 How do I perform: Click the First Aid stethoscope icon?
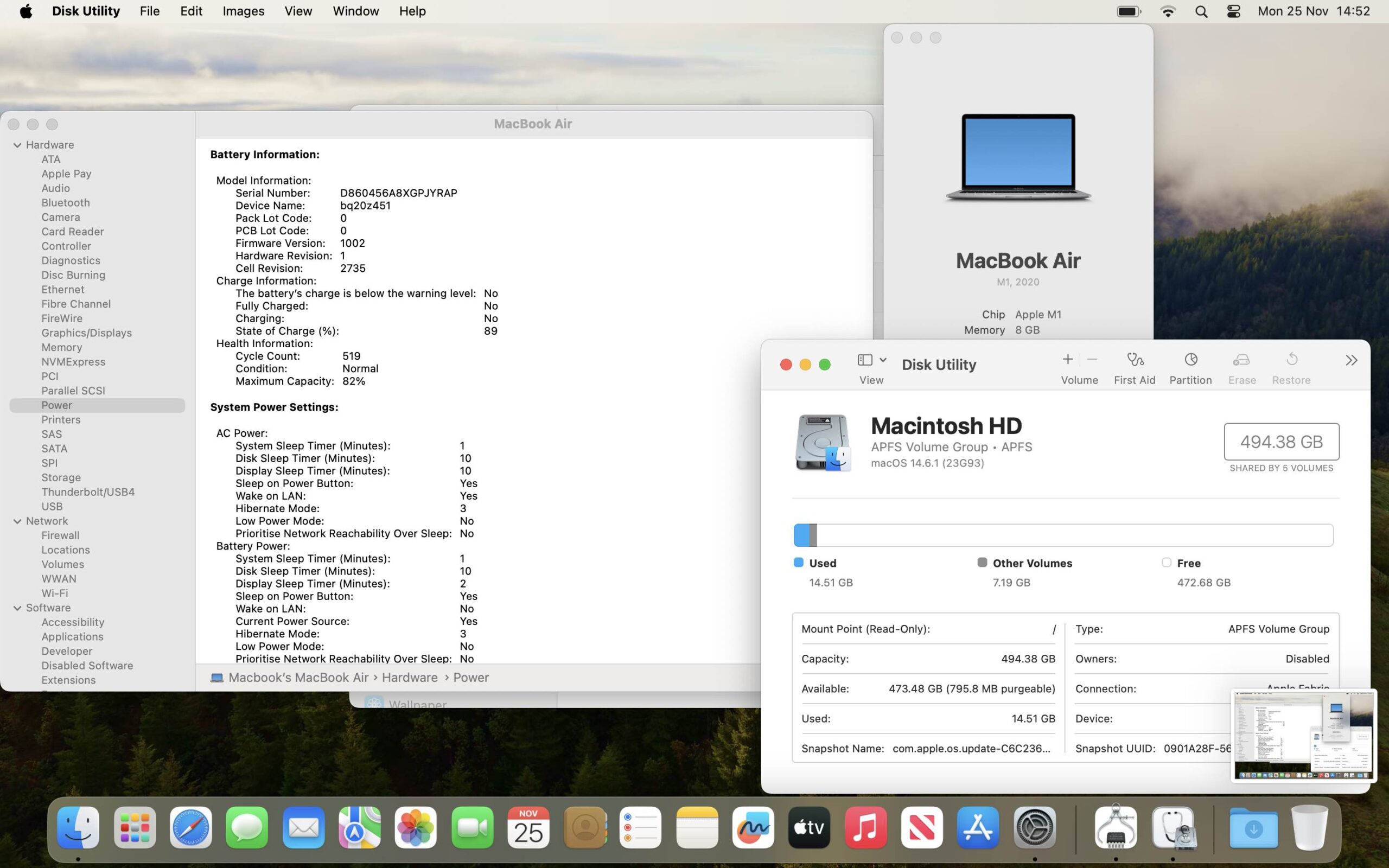[x=1135, y=360]
